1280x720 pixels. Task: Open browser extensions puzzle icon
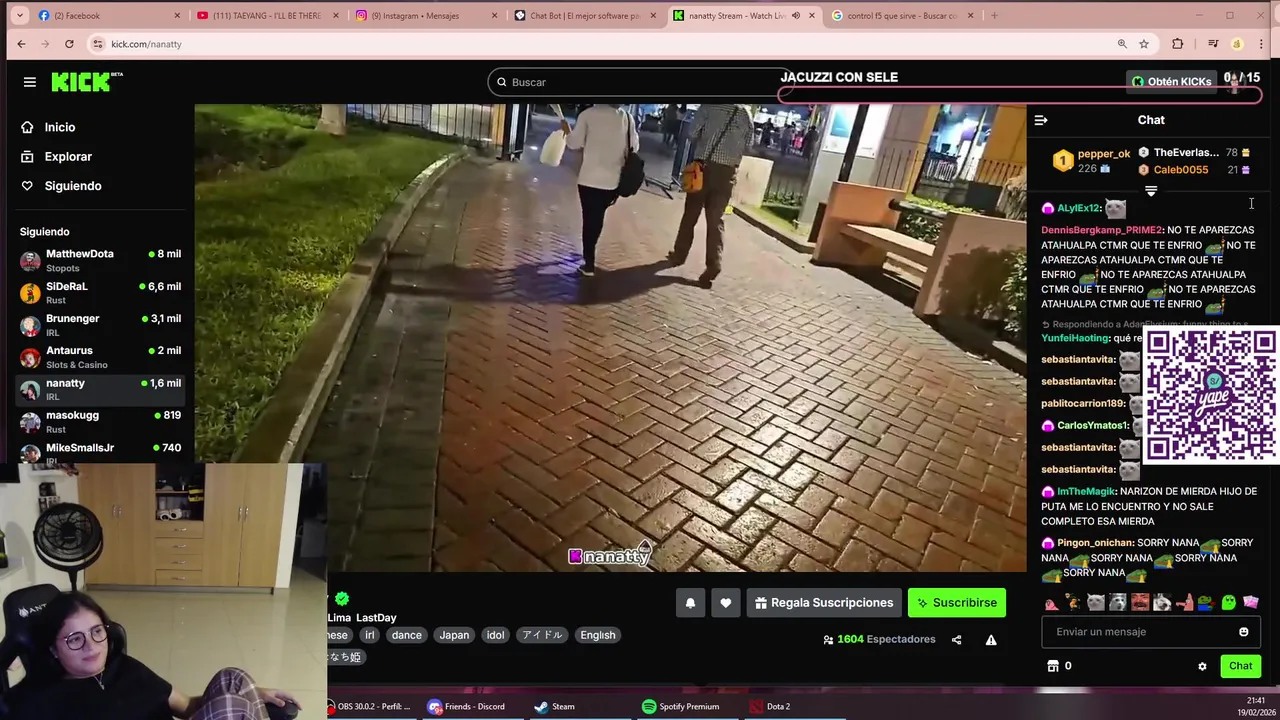point(1177,44)
